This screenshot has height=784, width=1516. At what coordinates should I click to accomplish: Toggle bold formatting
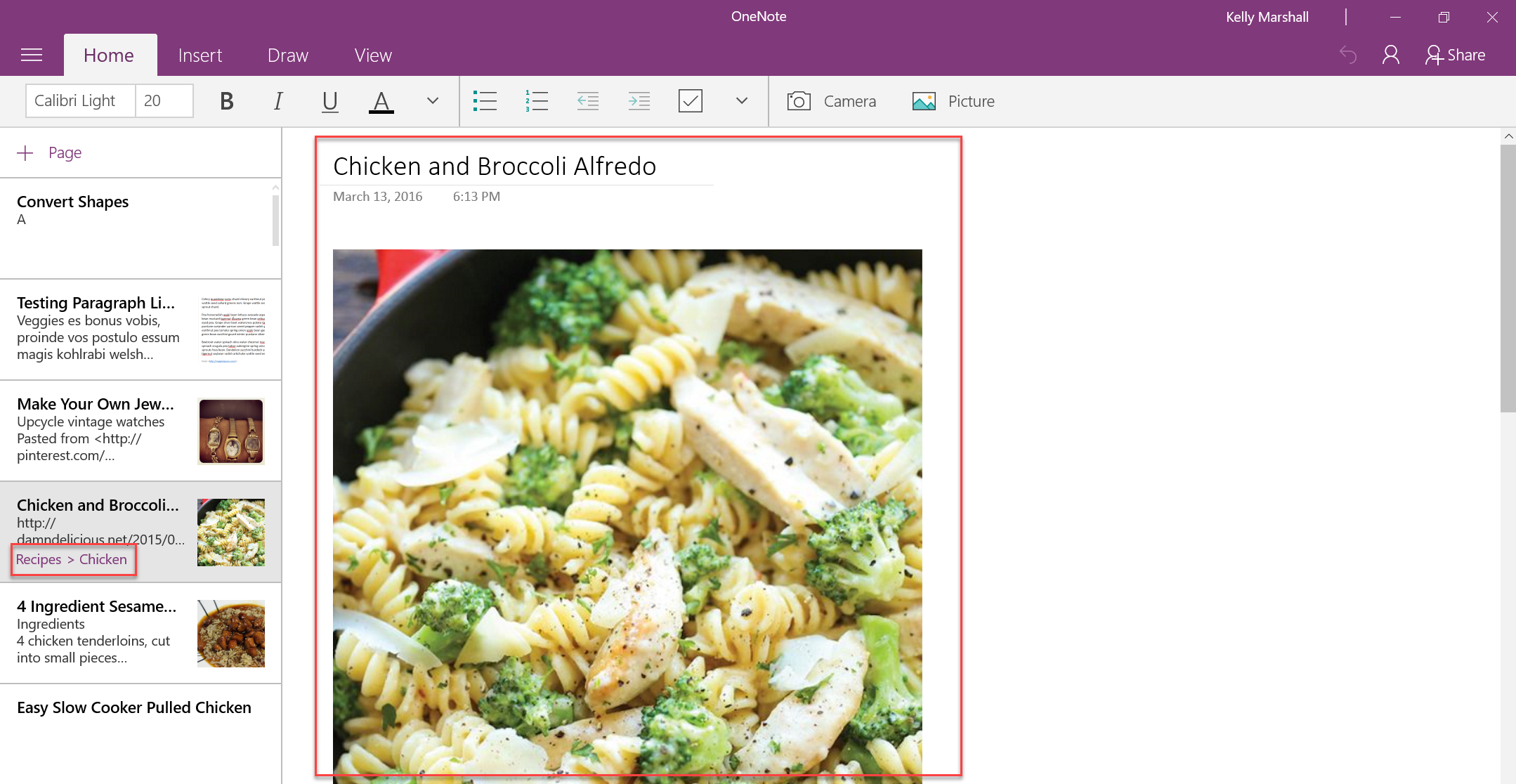pos(226,100)
